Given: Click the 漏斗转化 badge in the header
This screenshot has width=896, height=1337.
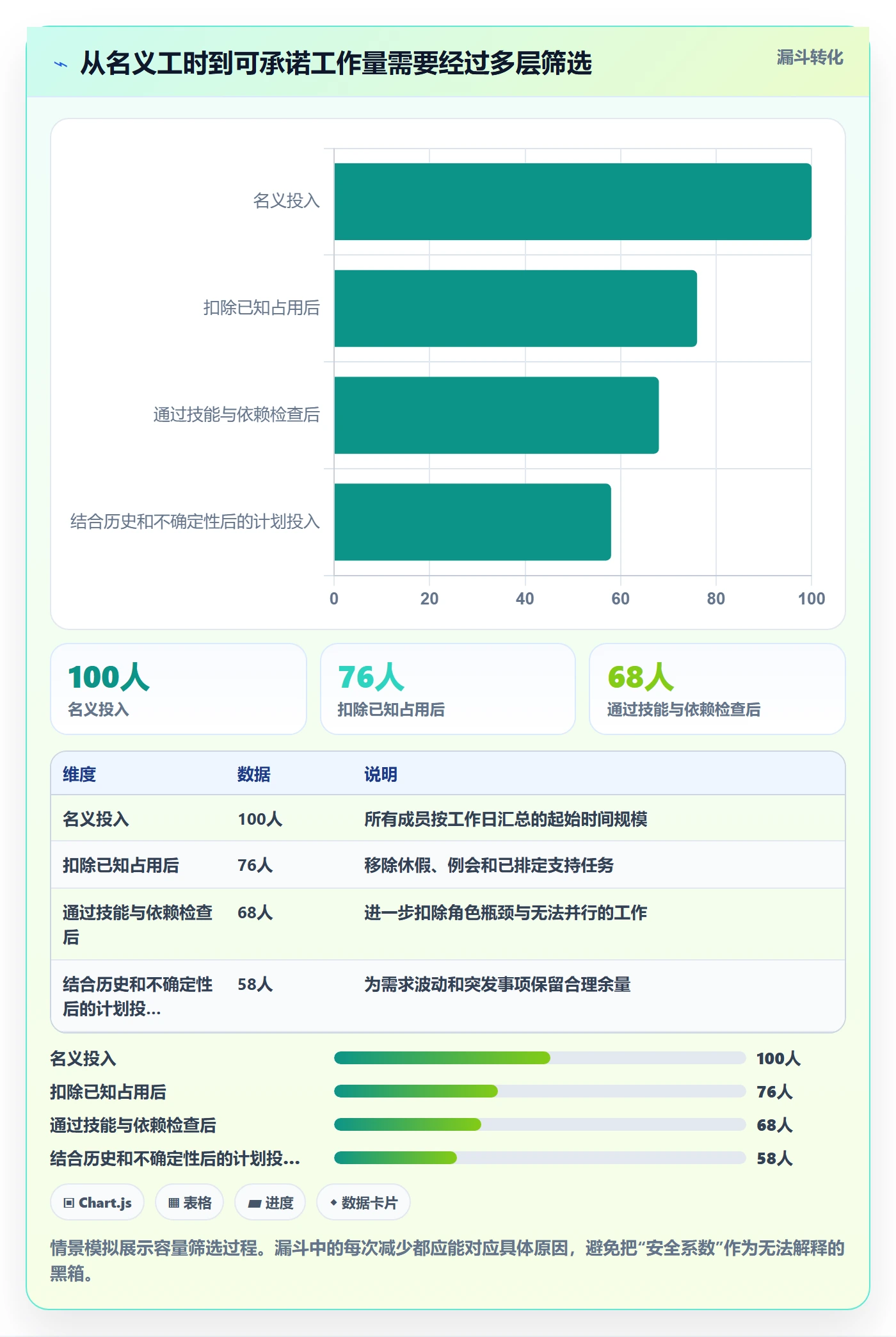Looking at the screenshot, I should point(810,58).
